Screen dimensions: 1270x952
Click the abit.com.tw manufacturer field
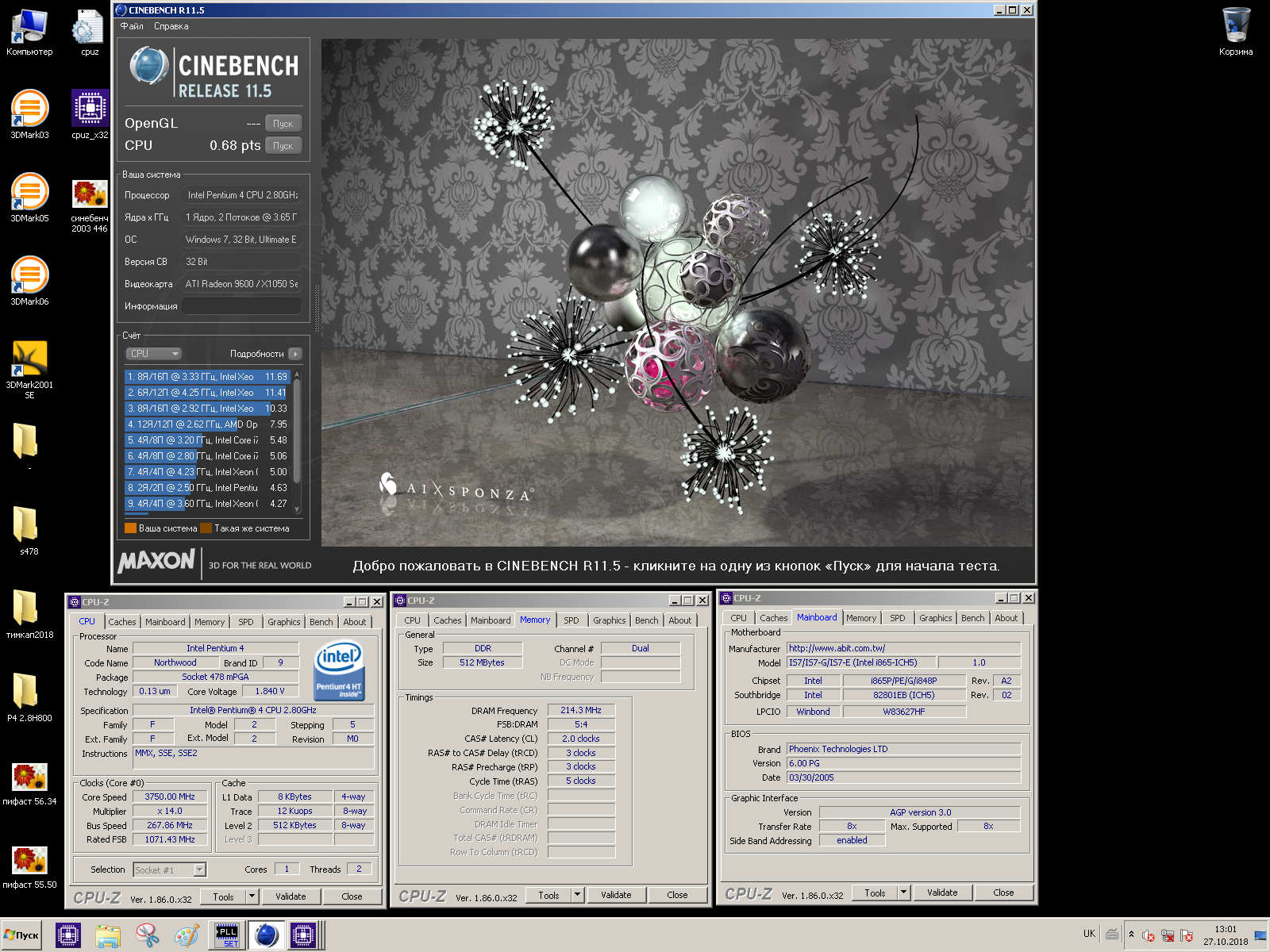pyautogui.click(x=904, y=648)
